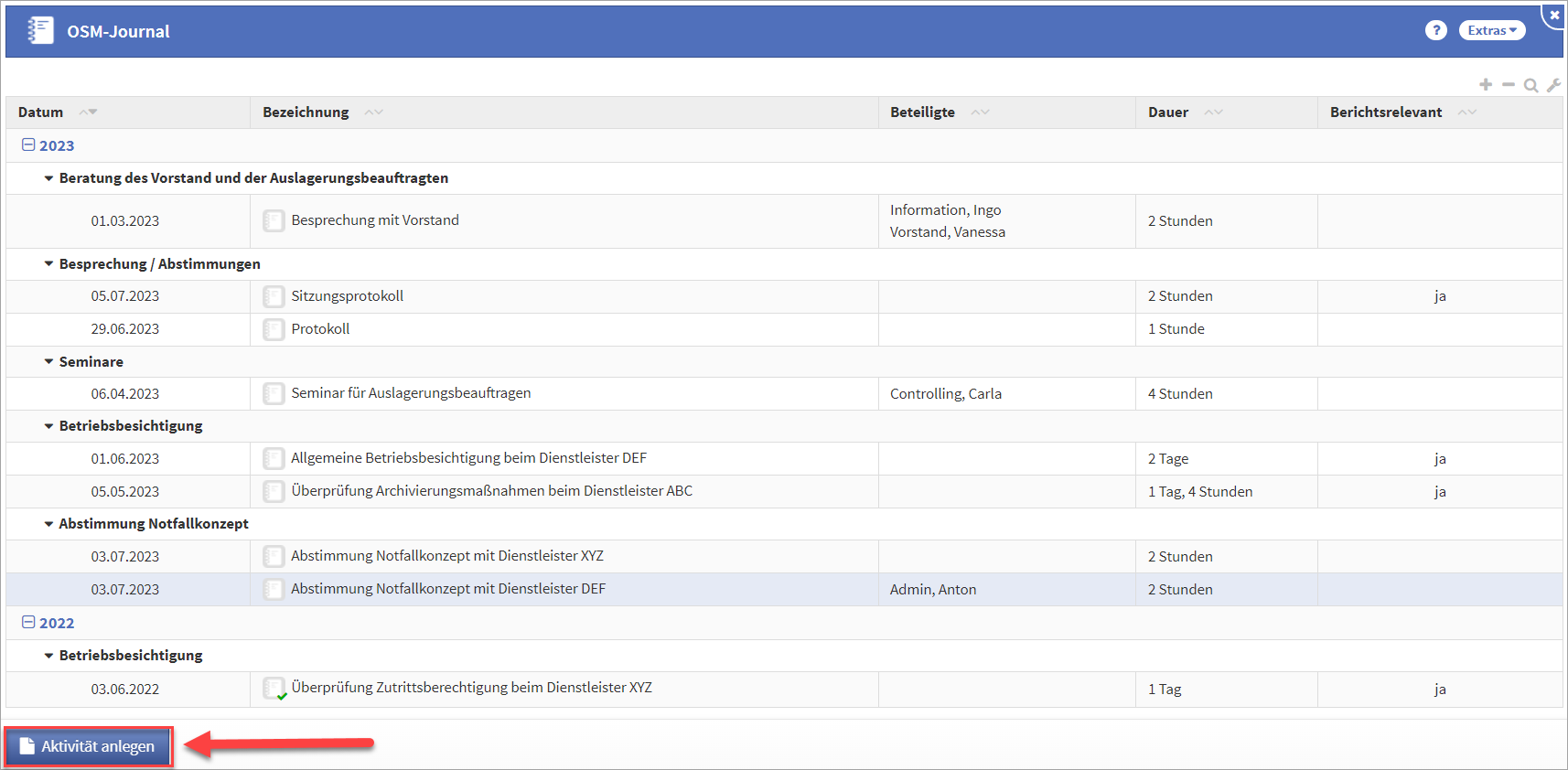Sort by the Berichtsrelevant column header

[x=1385, y=112]
